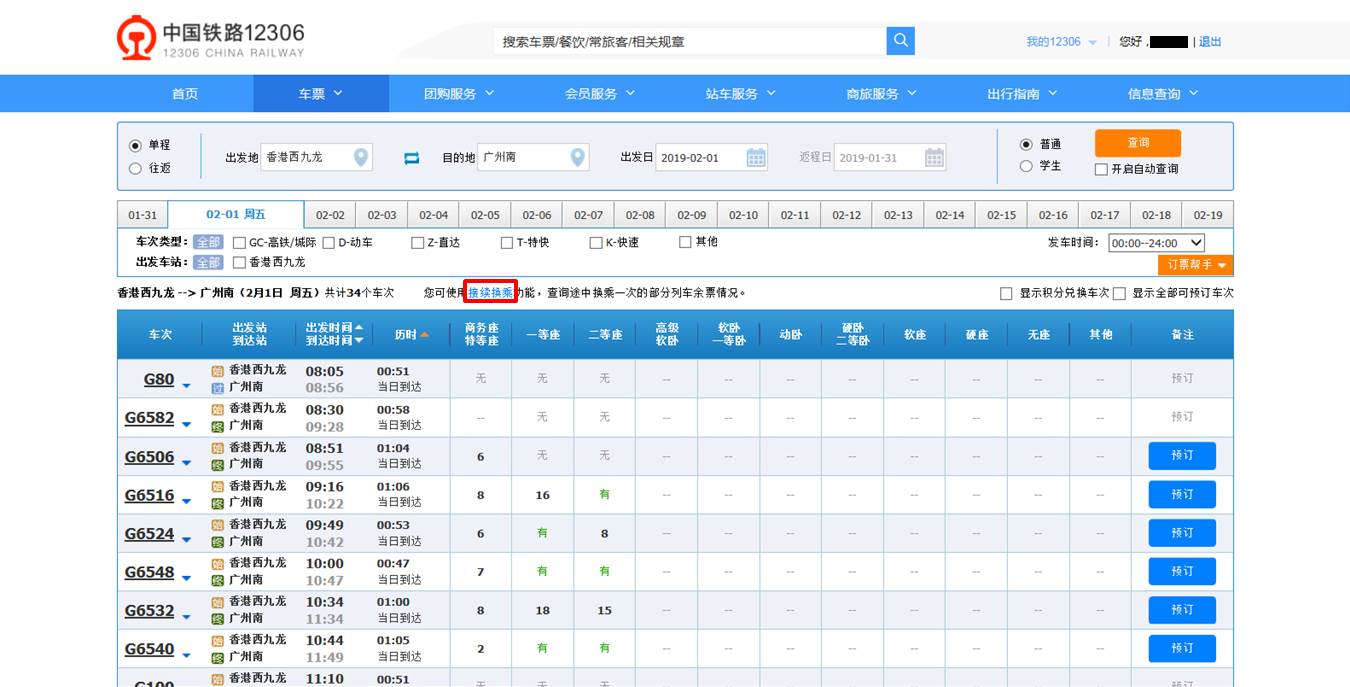
Task: Open calendar icon for return date
Action: [x=934, y=157]
